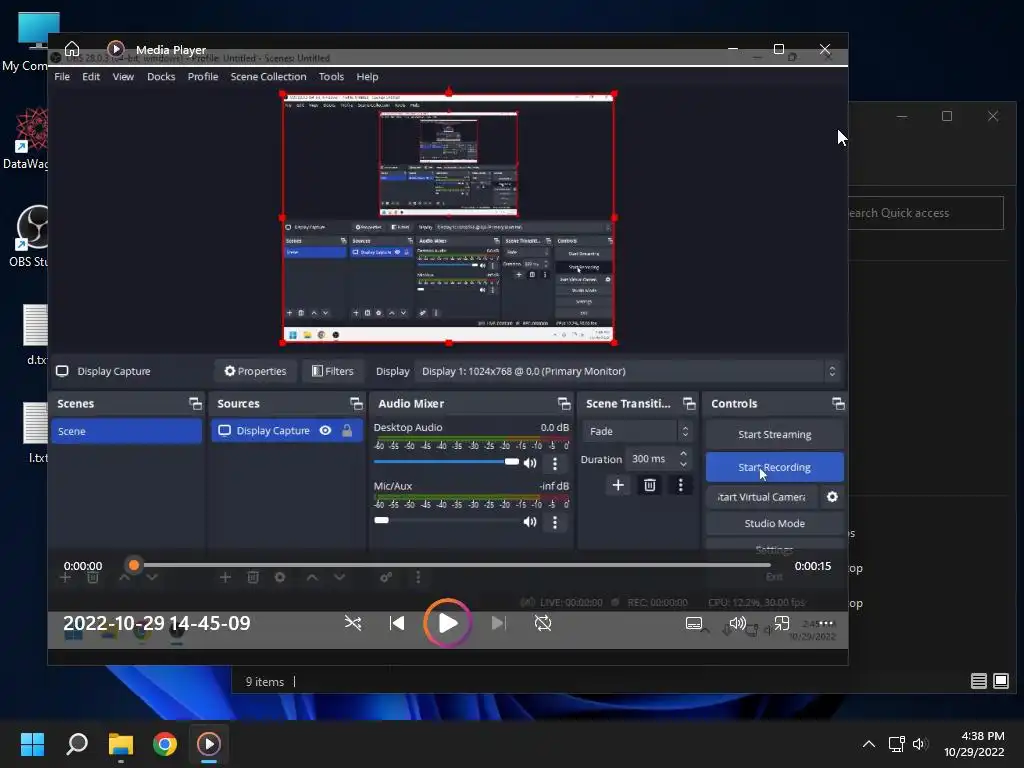This screenshot has height=768, width=1024.
Task: Open the Windows Start menu
Action: point(32,744)
